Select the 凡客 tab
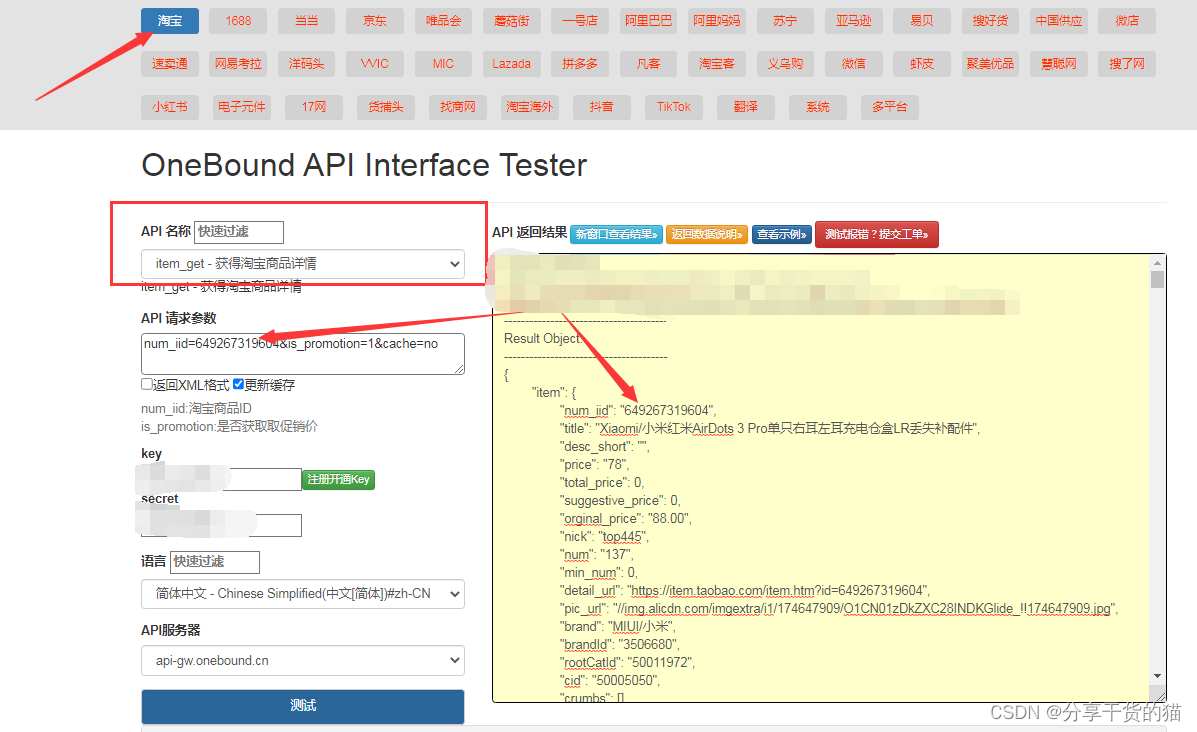The width and height of the screenshot is (1197, 732). [x=648, y=63]
